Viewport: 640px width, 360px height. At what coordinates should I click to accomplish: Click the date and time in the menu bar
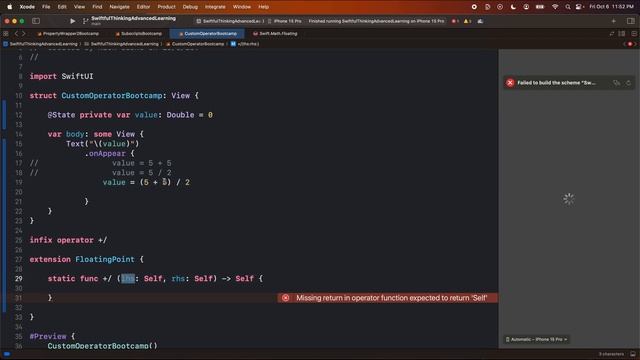click(x=611, y=7)
